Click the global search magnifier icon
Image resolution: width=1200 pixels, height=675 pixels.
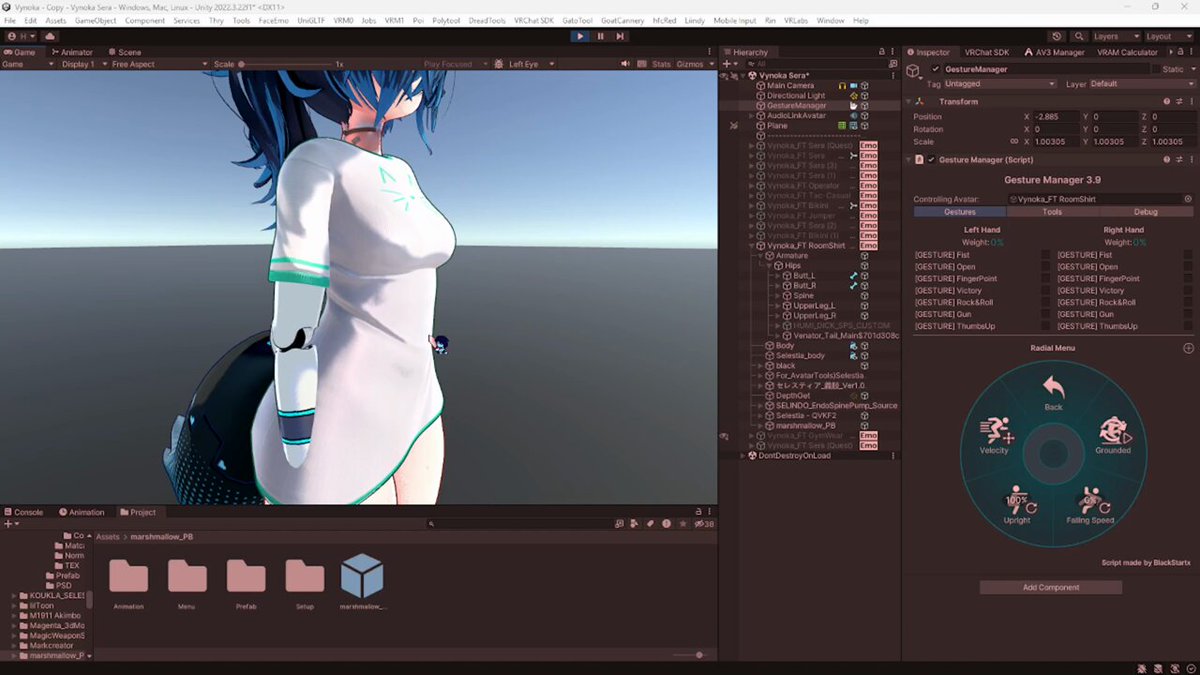(x=1079, y=36)
